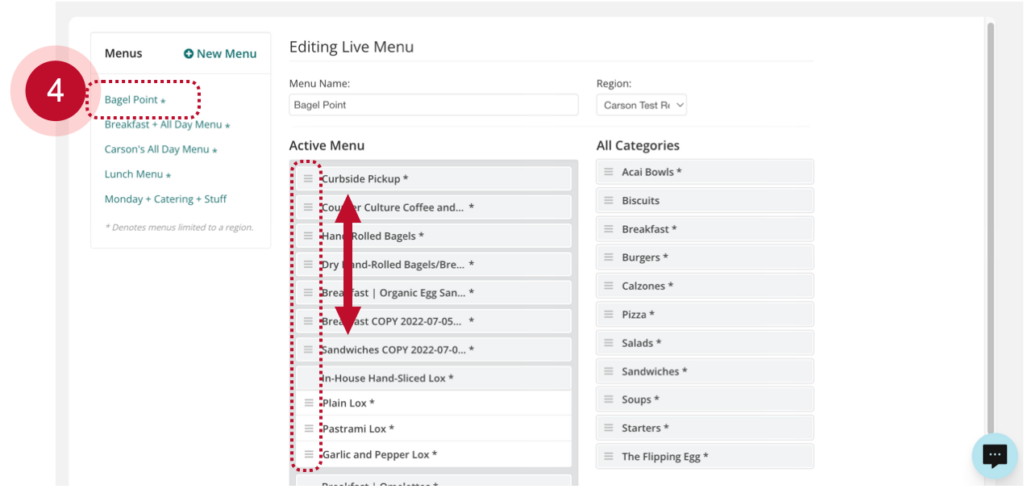Click the Menu Name text field
1024x489 pixels.
tap(433, 105)
